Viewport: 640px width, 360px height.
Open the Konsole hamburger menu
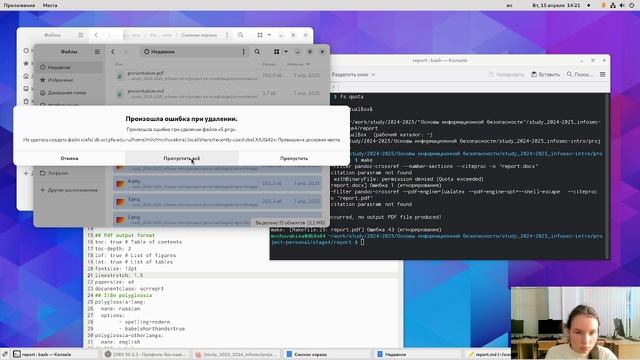tap(603, 75)
